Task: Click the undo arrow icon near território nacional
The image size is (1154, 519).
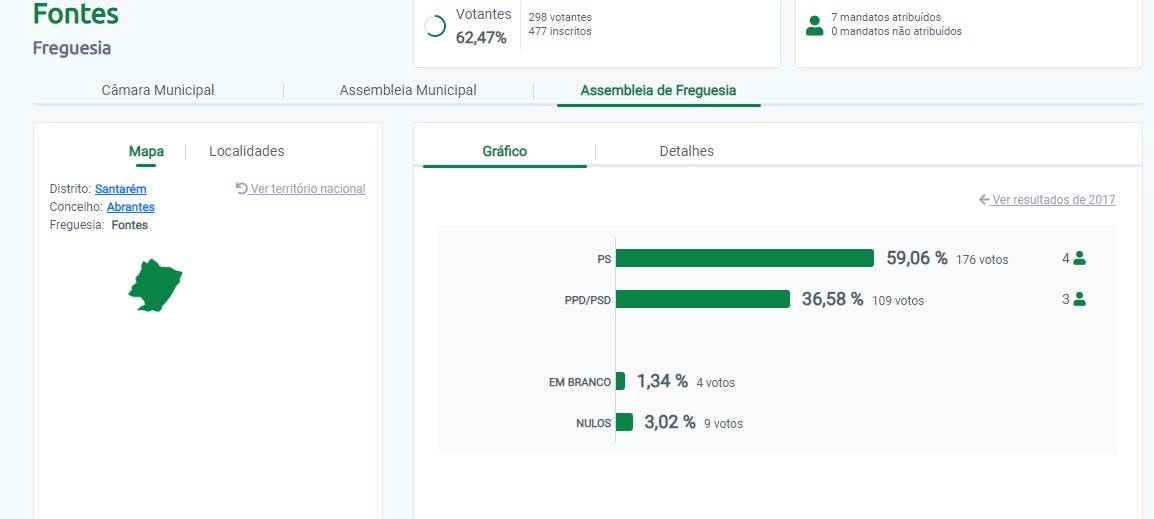Action: pyautogui.click(x=241, y=188)
